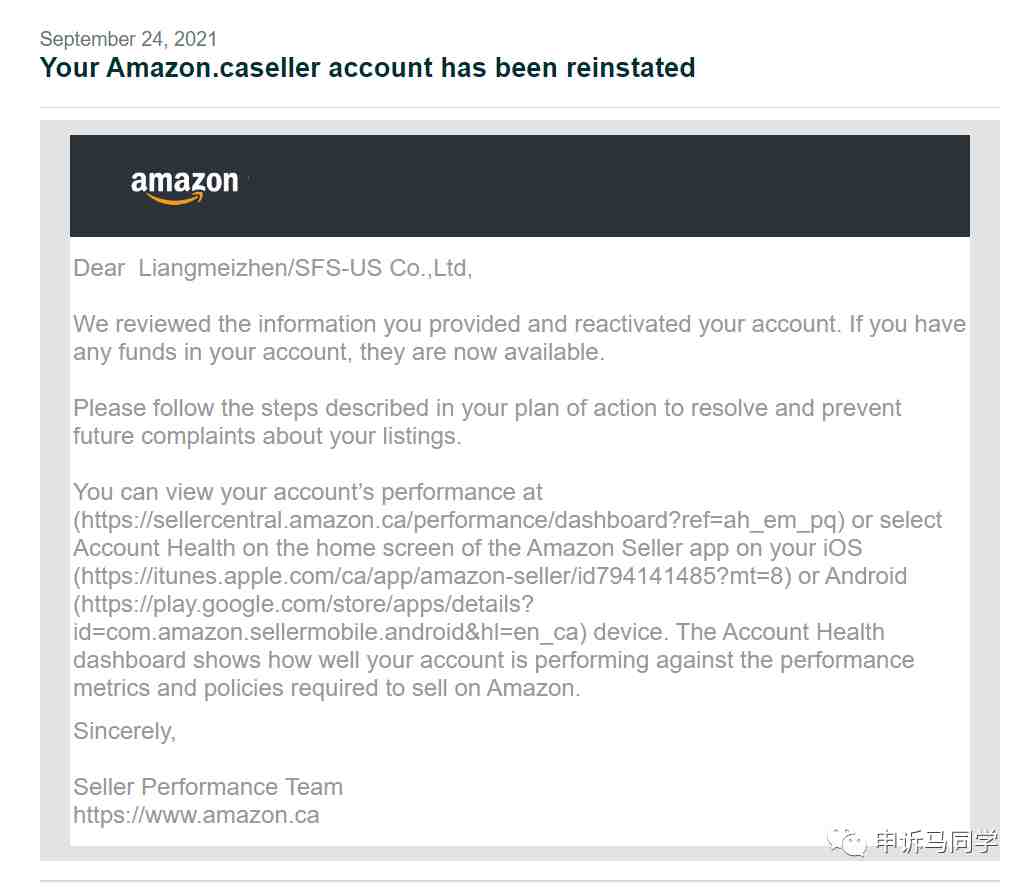Image resolution: width=1032 pixels, height=887 pixels.
Task: Click the paragraph about reactivated account funds
Action: point(519,338)
